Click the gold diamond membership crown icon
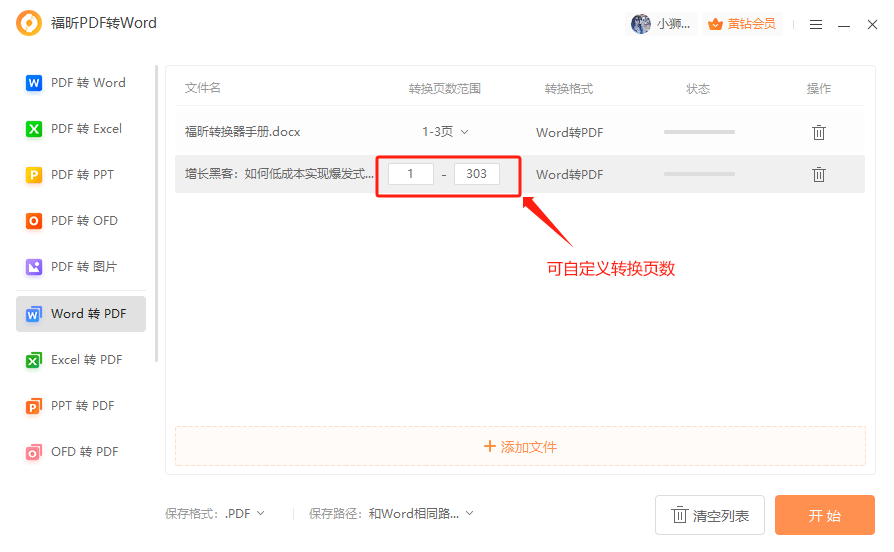894x552 pixels. [x=715, y=24]
